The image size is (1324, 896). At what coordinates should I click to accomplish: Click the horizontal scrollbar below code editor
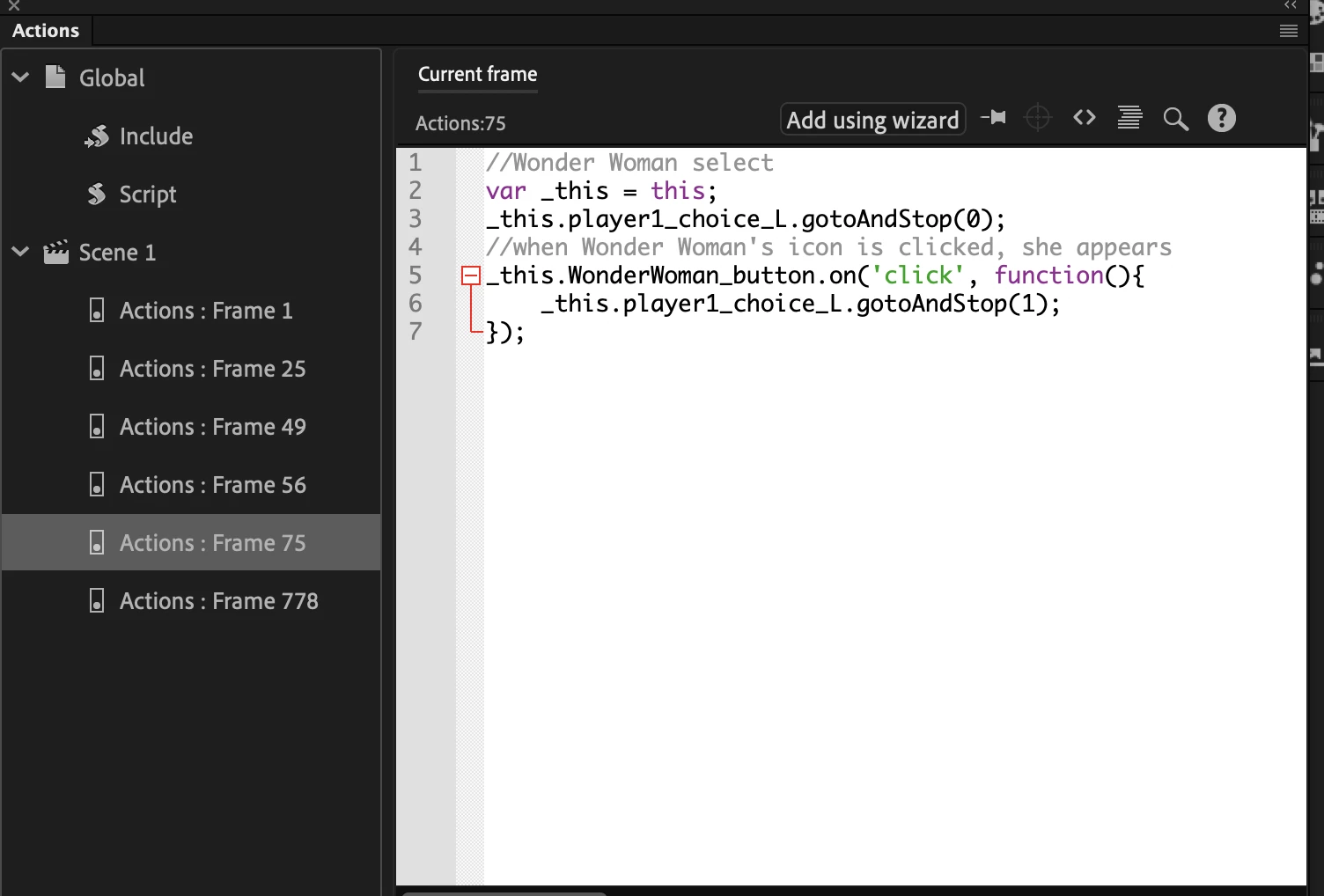pos(504,892)
